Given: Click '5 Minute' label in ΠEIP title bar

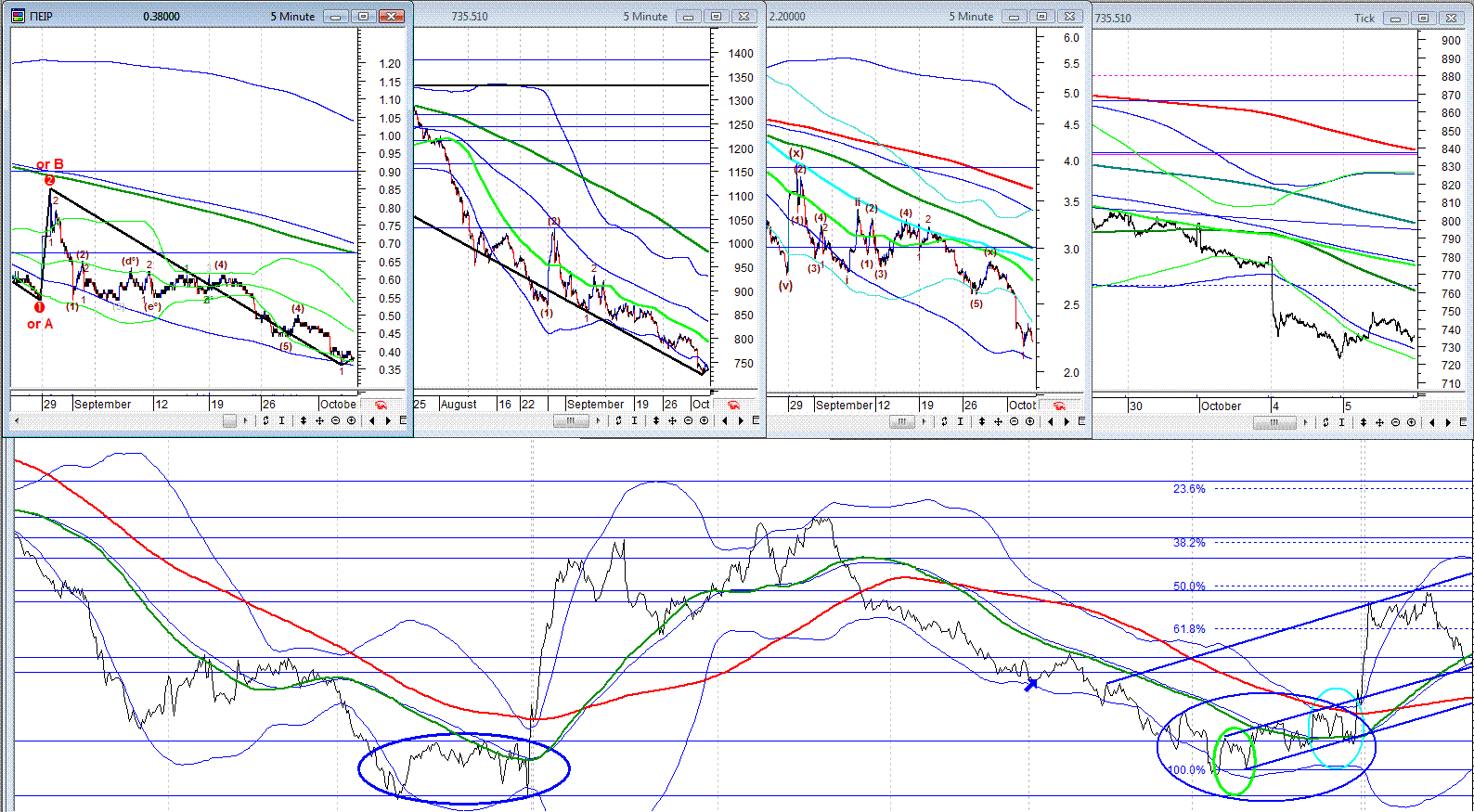Looking at the screenshot, I should [x=292, y=17].
